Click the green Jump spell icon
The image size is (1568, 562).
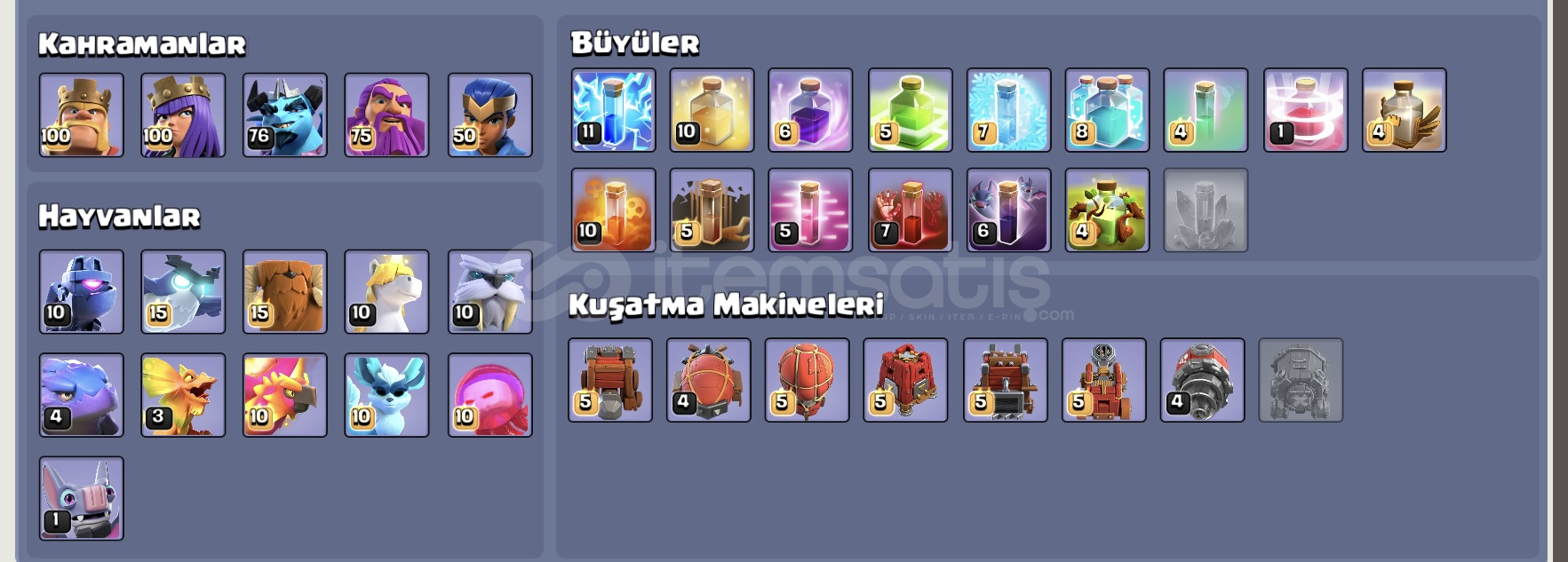(910, 110)
